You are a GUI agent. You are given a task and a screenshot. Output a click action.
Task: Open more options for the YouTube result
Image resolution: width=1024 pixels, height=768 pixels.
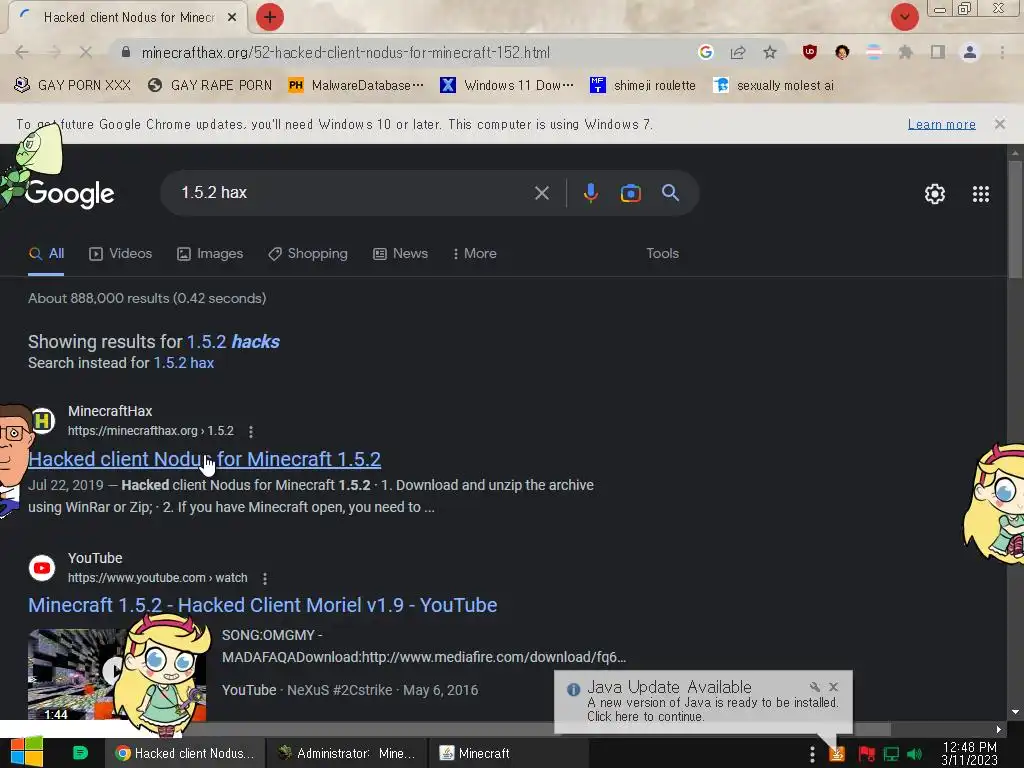(264, 578)
